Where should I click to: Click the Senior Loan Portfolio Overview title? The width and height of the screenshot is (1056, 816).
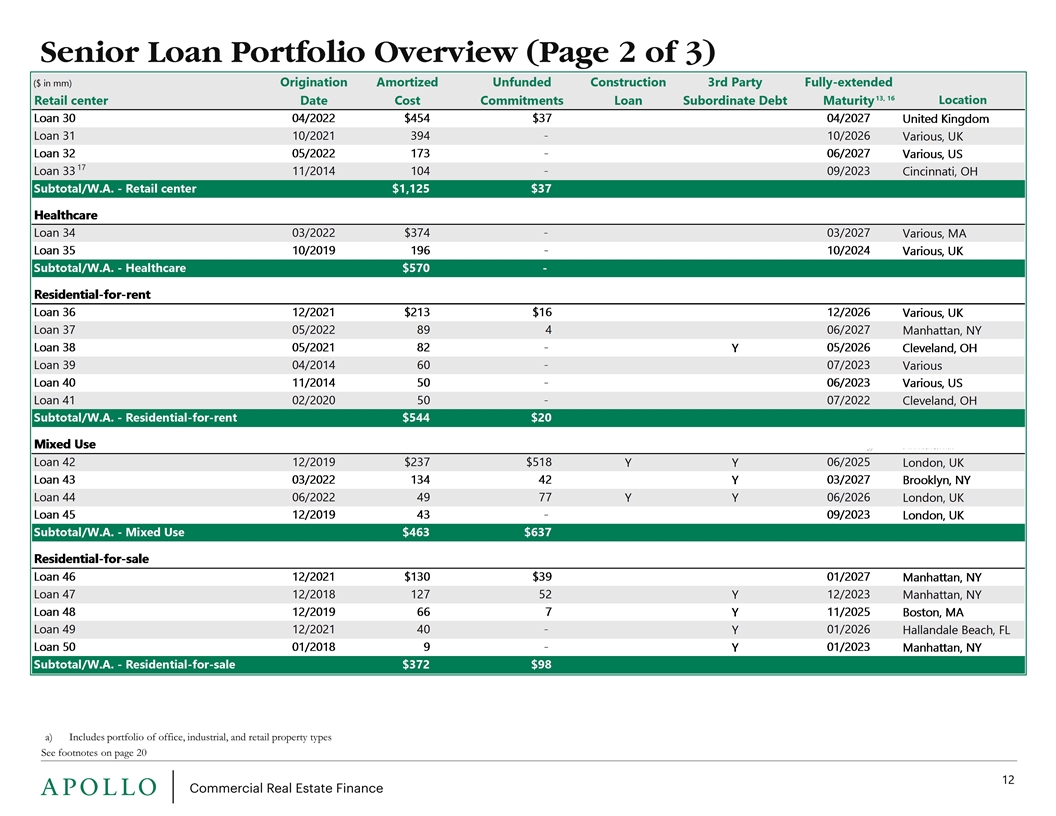pos(374,49)
